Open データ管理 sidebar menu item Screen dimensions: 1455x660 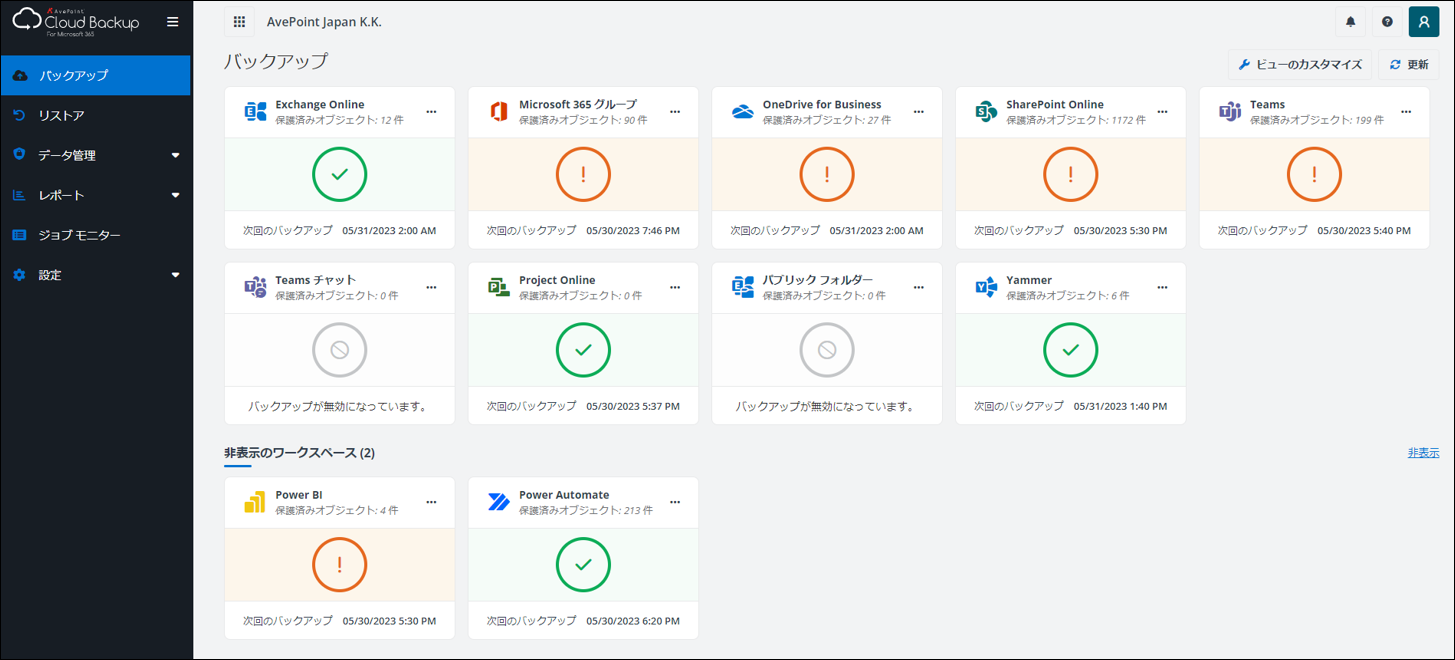(x=96, y=155)
